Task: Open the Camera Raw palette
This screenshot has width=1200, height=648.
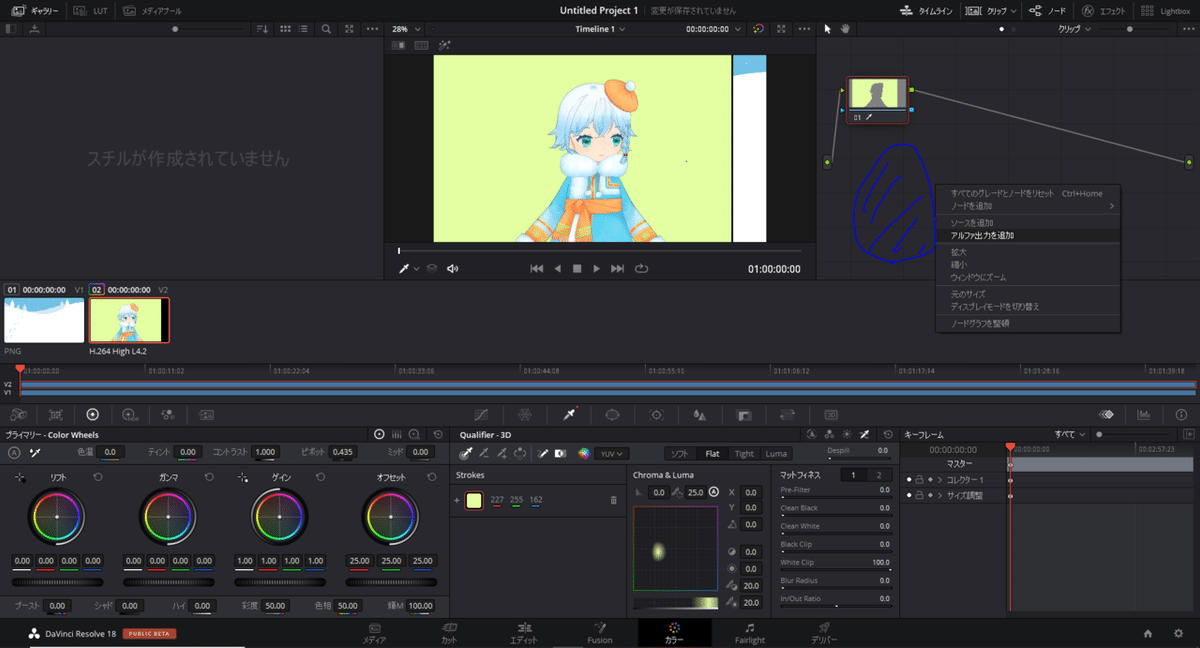Action: [x=17, y=414]
